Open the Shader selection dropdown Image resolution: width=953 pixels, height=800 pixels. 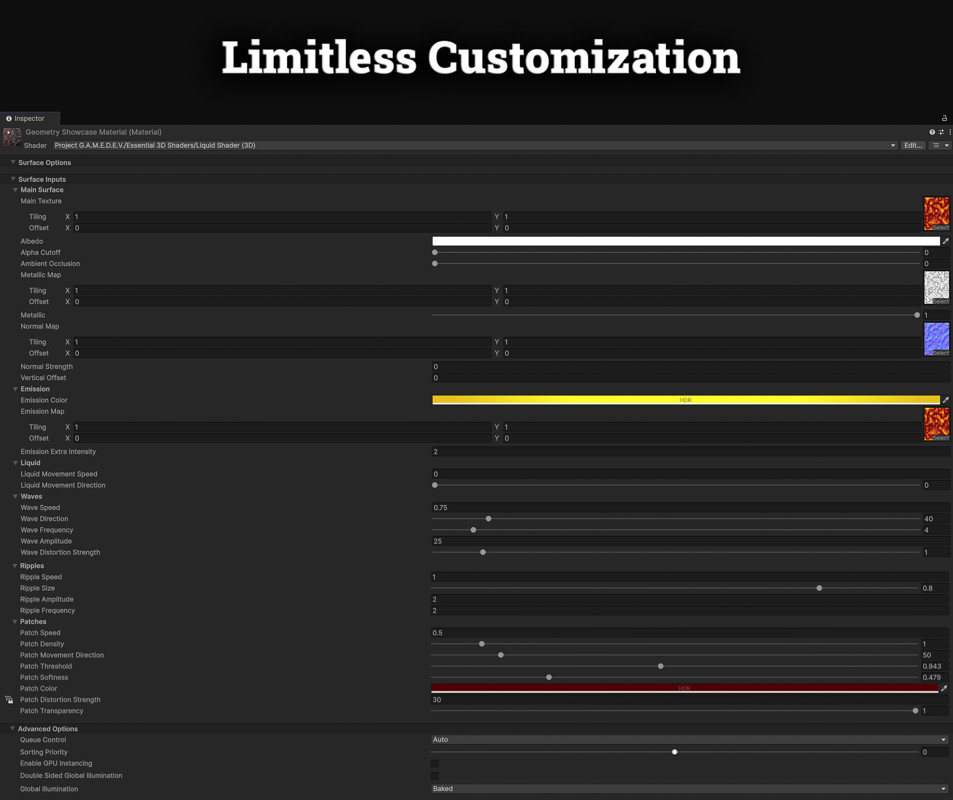(x=475, y=145)
